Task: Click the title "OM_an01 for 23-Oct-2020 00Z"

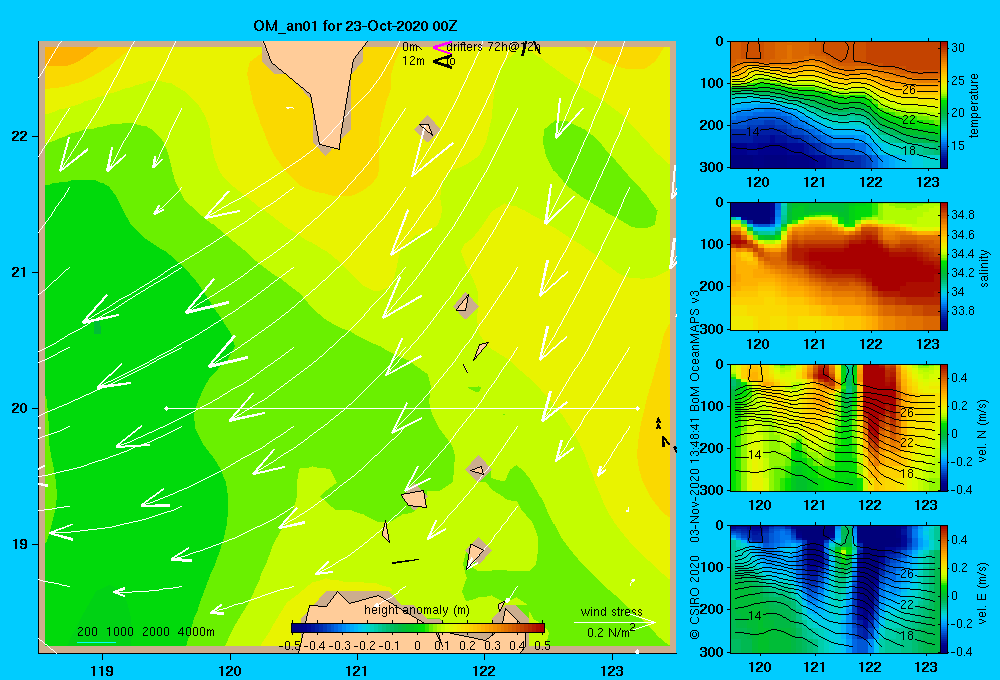Action: click(x=355, y=26)
